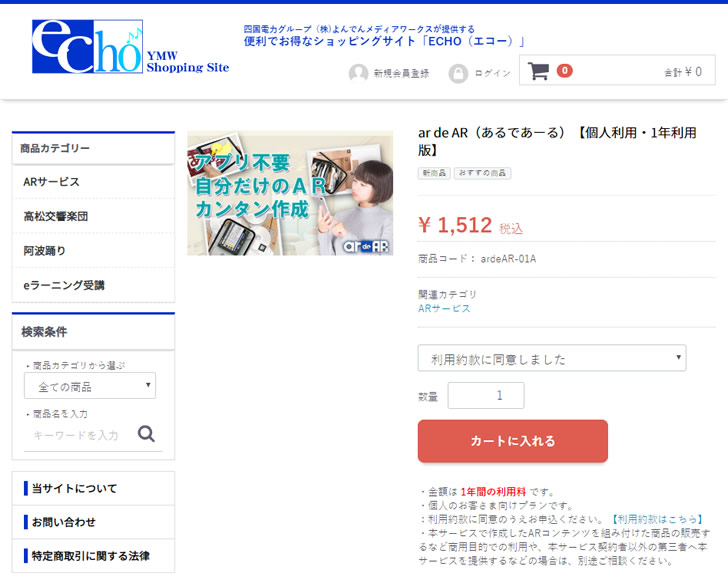728x580 pixels.
Task: Open the 新規会員登録 link
Action: click(401, 73)
